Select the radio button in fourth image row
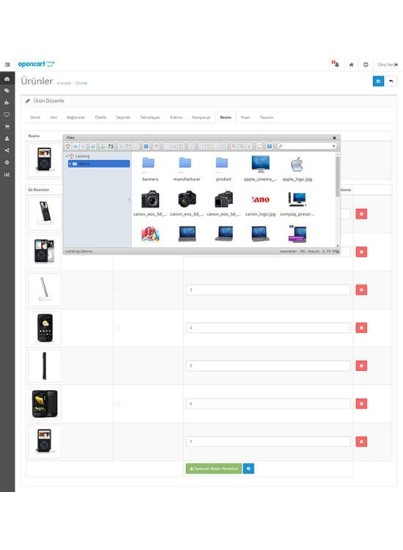Viewport: 403px width, 550px height. 118,328
